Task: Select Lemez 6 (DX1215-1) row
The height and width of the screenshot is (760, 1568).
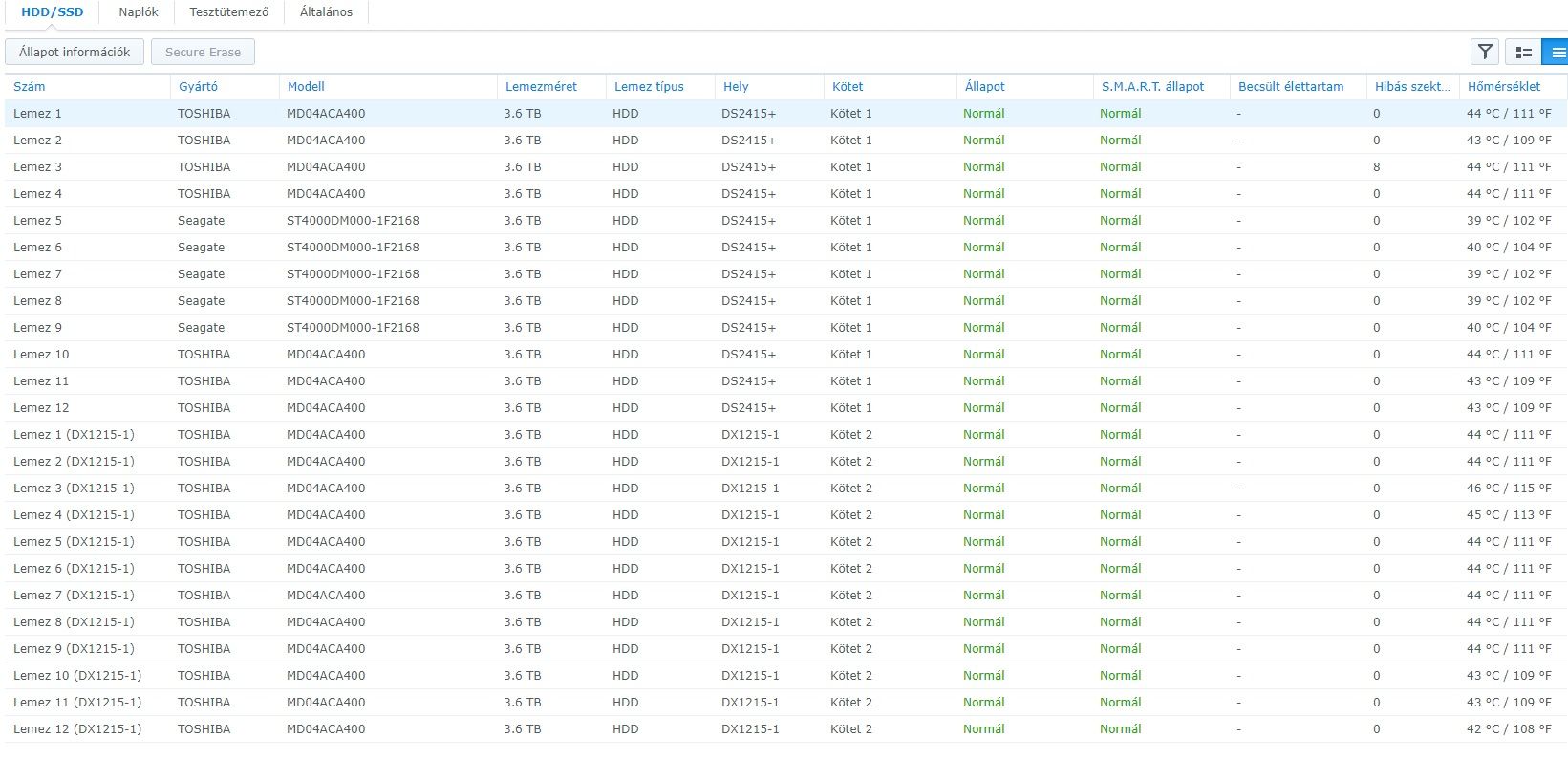Action: point(786,568)
